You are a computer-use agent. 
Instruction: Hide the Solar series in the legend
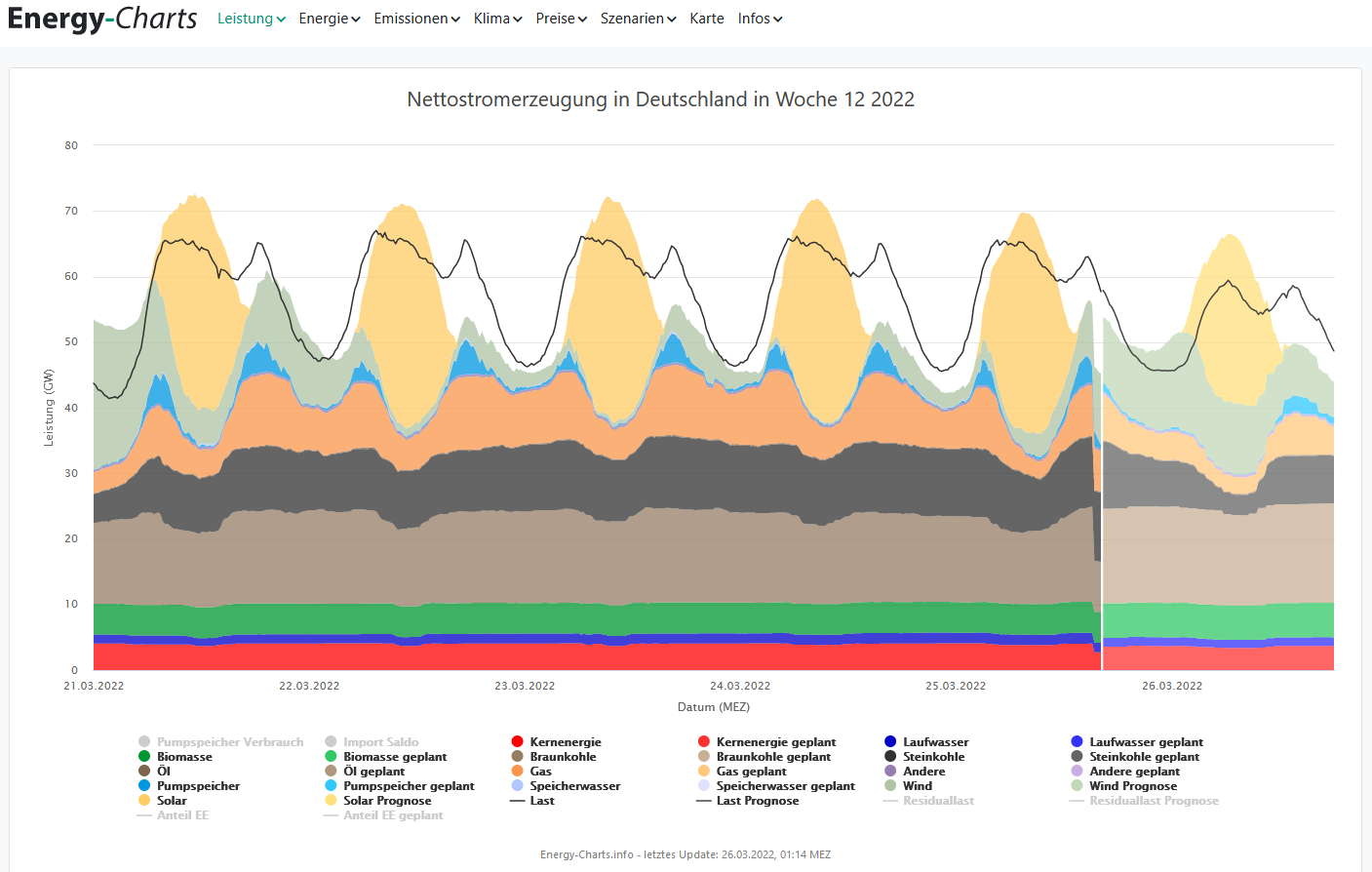[163, 801]
